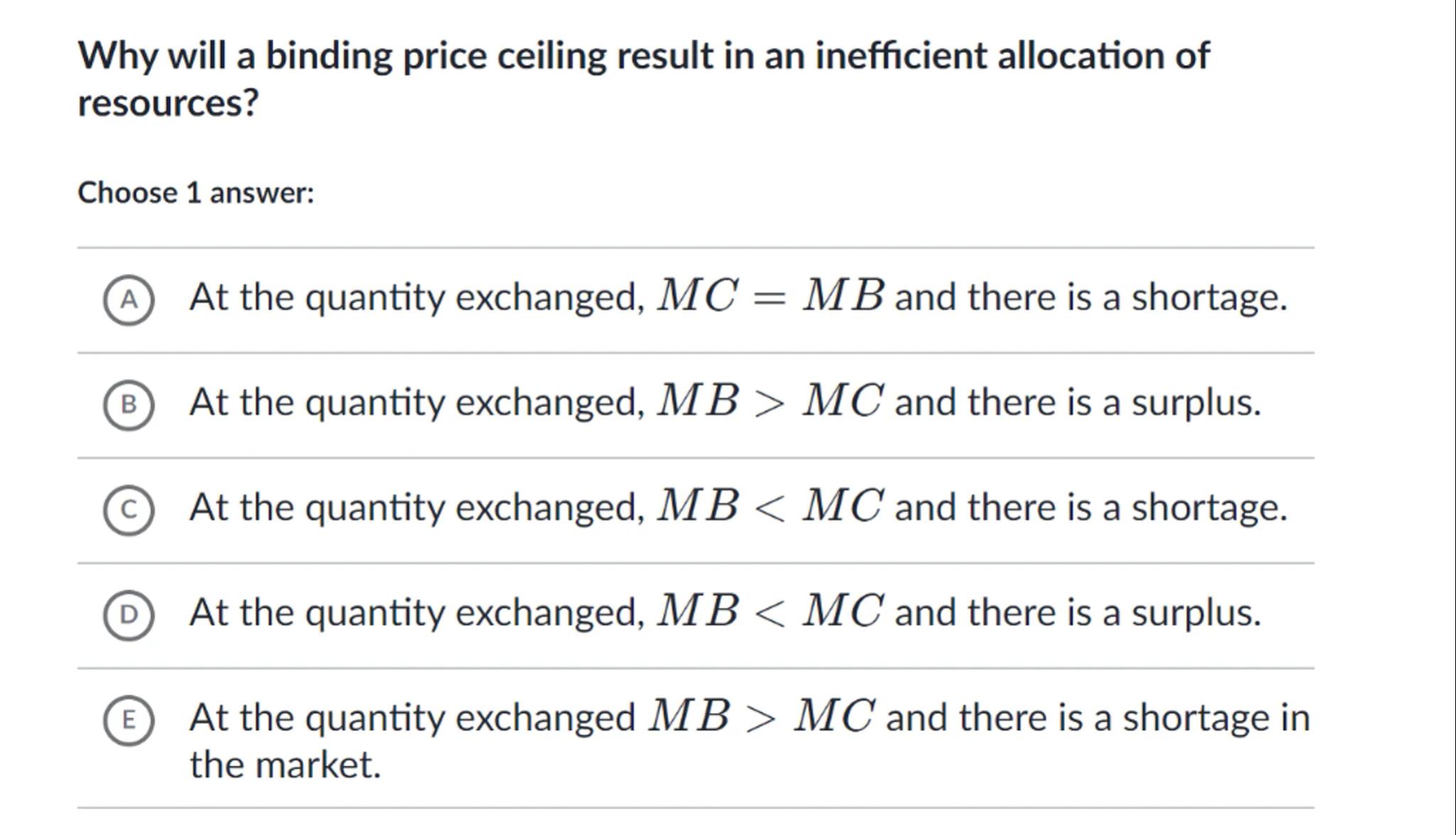Click the binding price ceiling question heading
This screenshot has height=835, width=1456.
pos(643,55)
